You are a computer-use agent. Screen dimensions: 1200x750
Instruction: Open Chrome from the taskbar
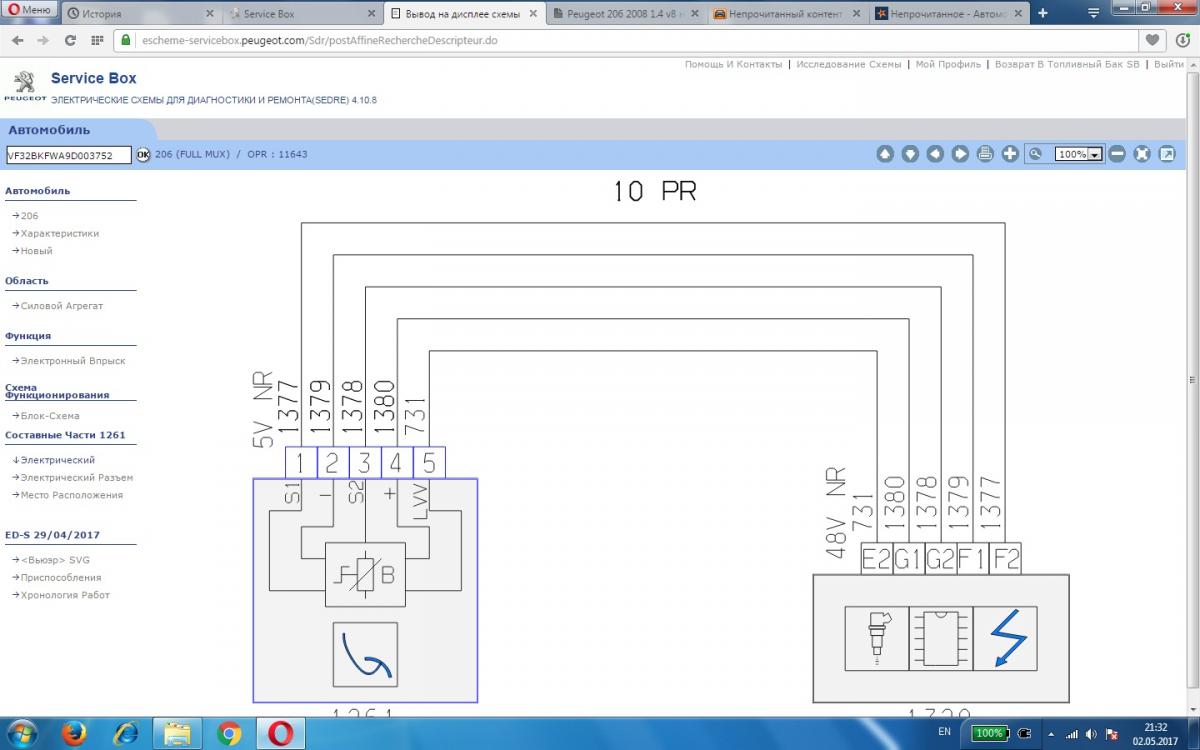[x=228, y=734]
